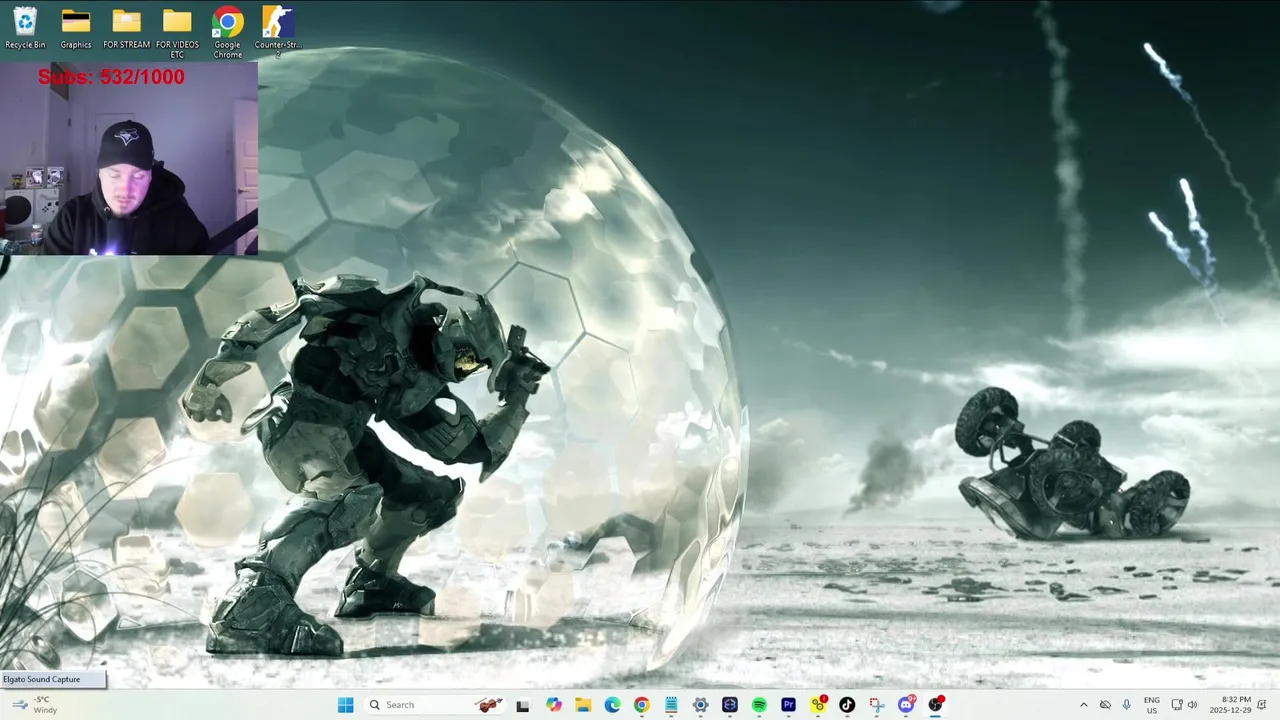Open the Windows Start menu
Viewport: 1280px width, 720px height.
(x=345, y=705)
